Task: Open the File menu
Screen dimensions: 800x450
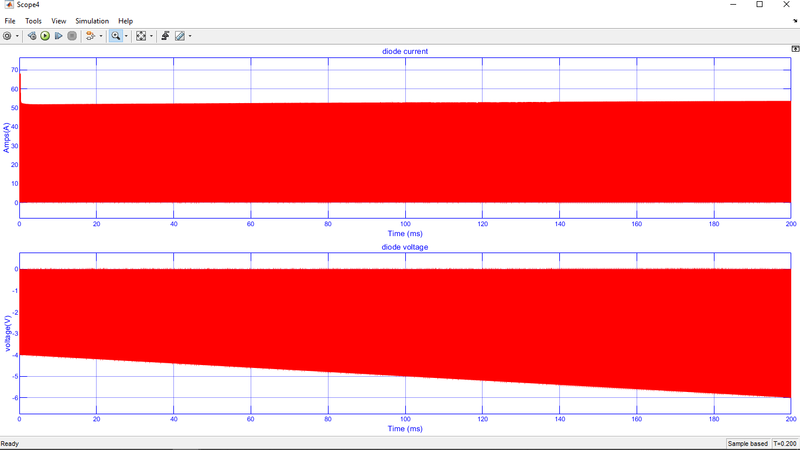Action: [10, 21]
